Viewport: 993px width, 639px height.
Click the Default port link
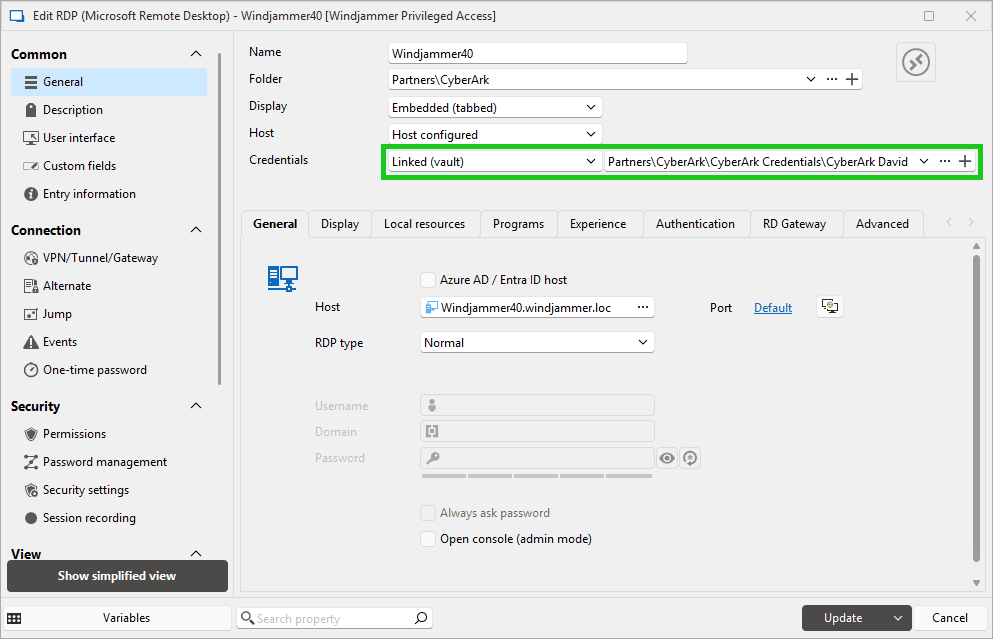click(x=772, y=308)
